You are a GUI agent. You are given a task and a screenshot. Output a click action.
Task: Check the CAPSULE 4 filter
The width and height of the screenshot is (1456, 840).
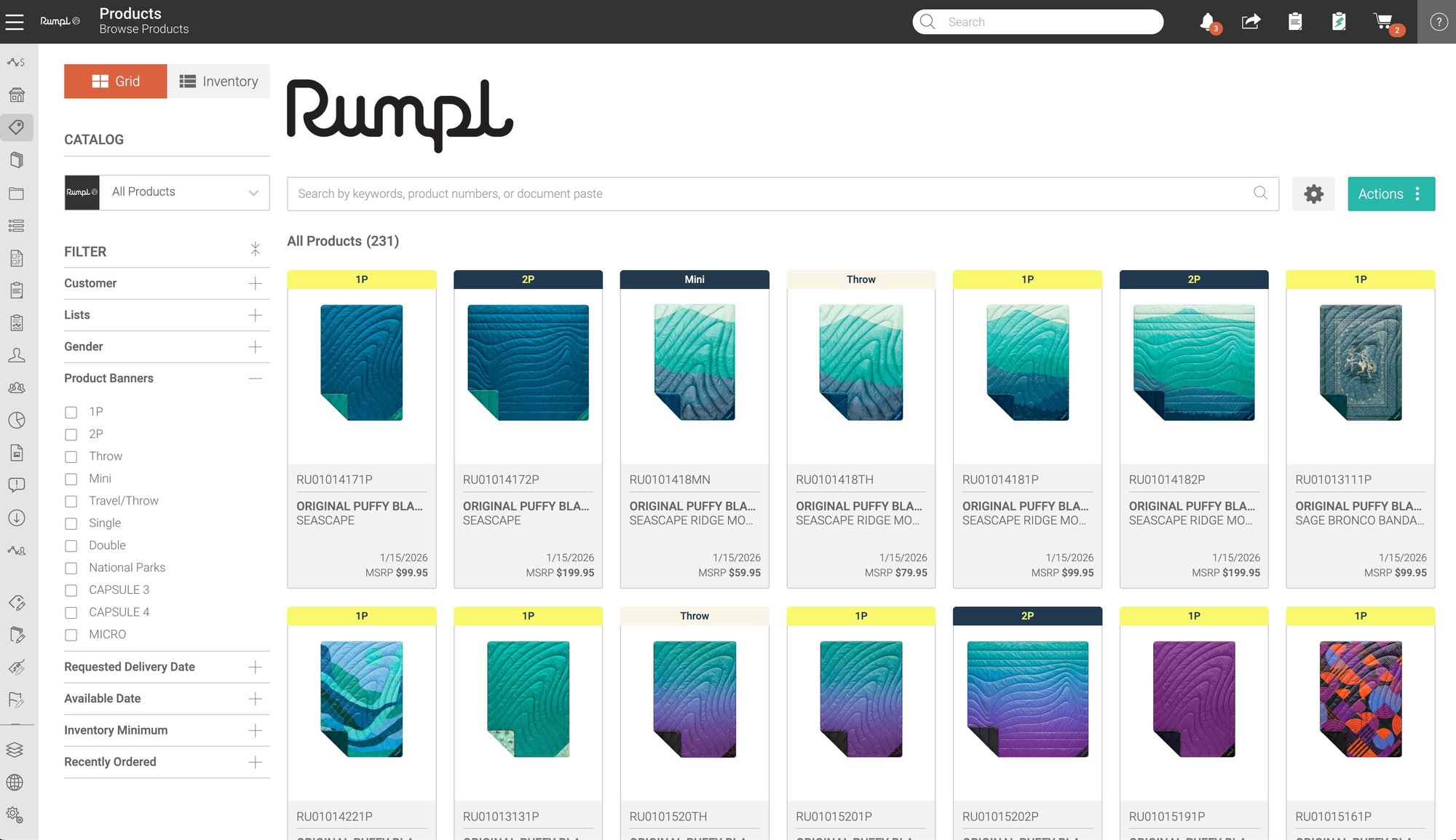[71, 613]
